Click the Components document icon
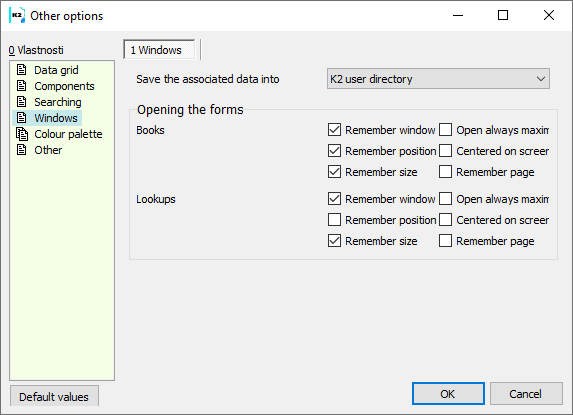573x415 pixels. pos(22,85)
